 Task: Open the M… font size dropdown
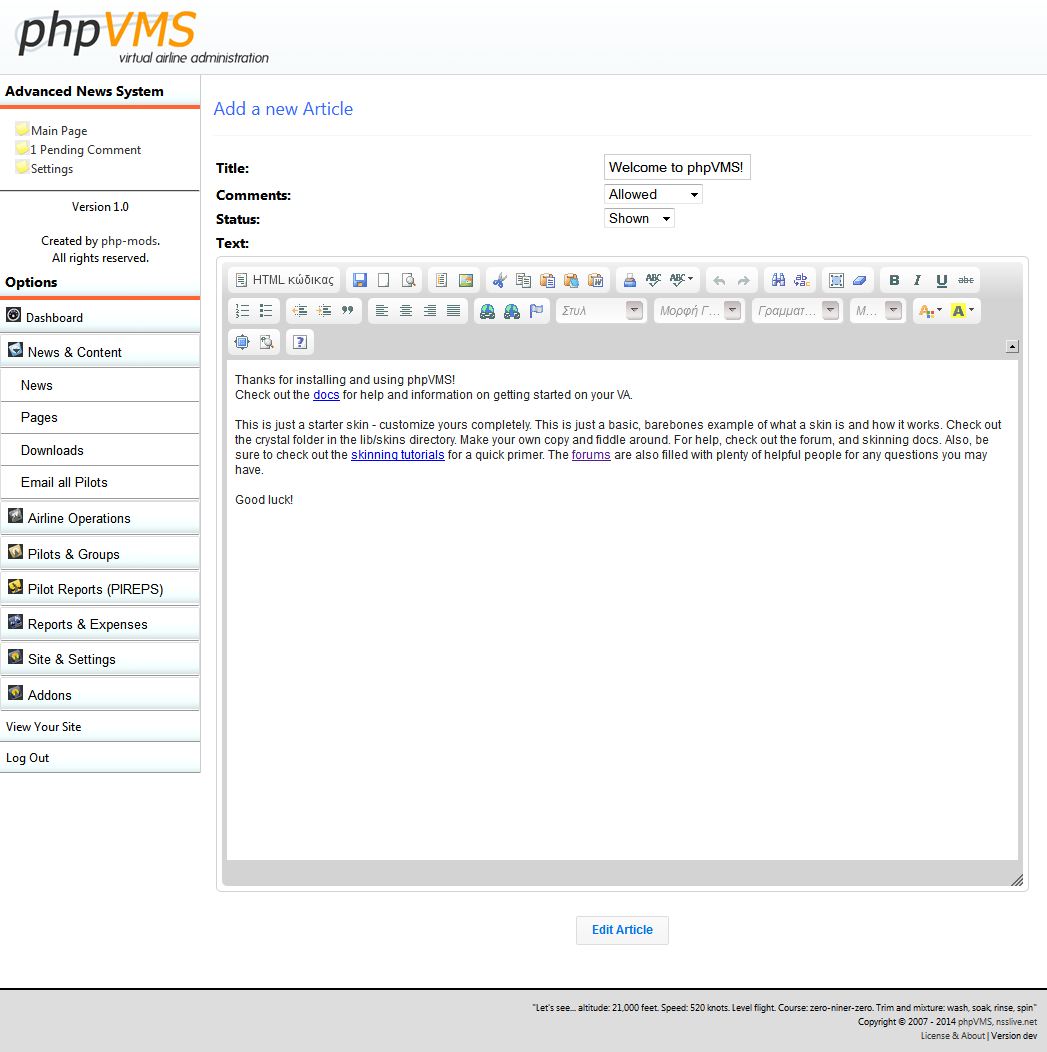pos(877,311)
